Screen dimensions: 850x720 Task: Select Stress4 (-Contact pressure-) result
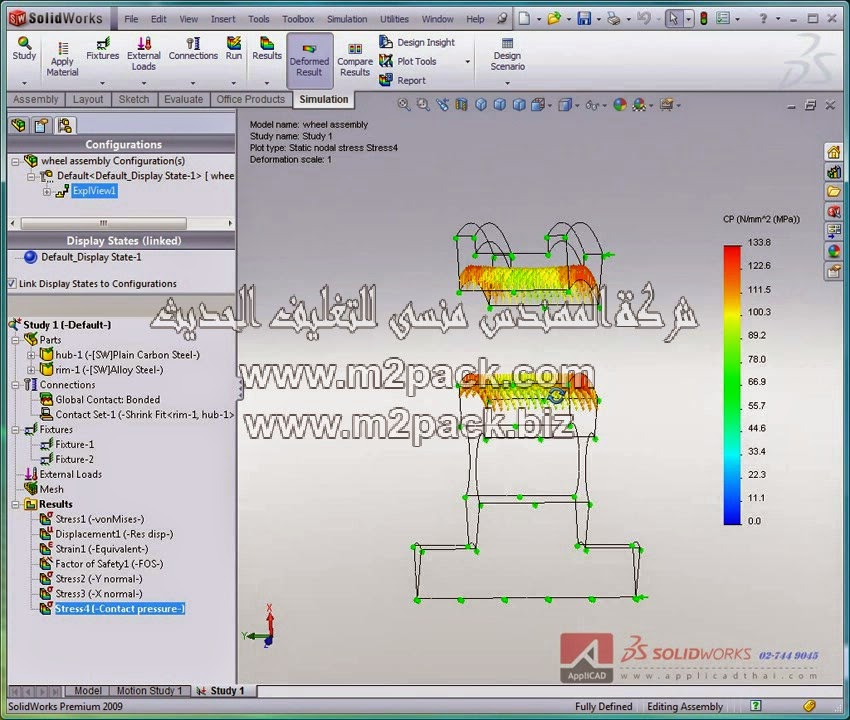tap(120, 609)
